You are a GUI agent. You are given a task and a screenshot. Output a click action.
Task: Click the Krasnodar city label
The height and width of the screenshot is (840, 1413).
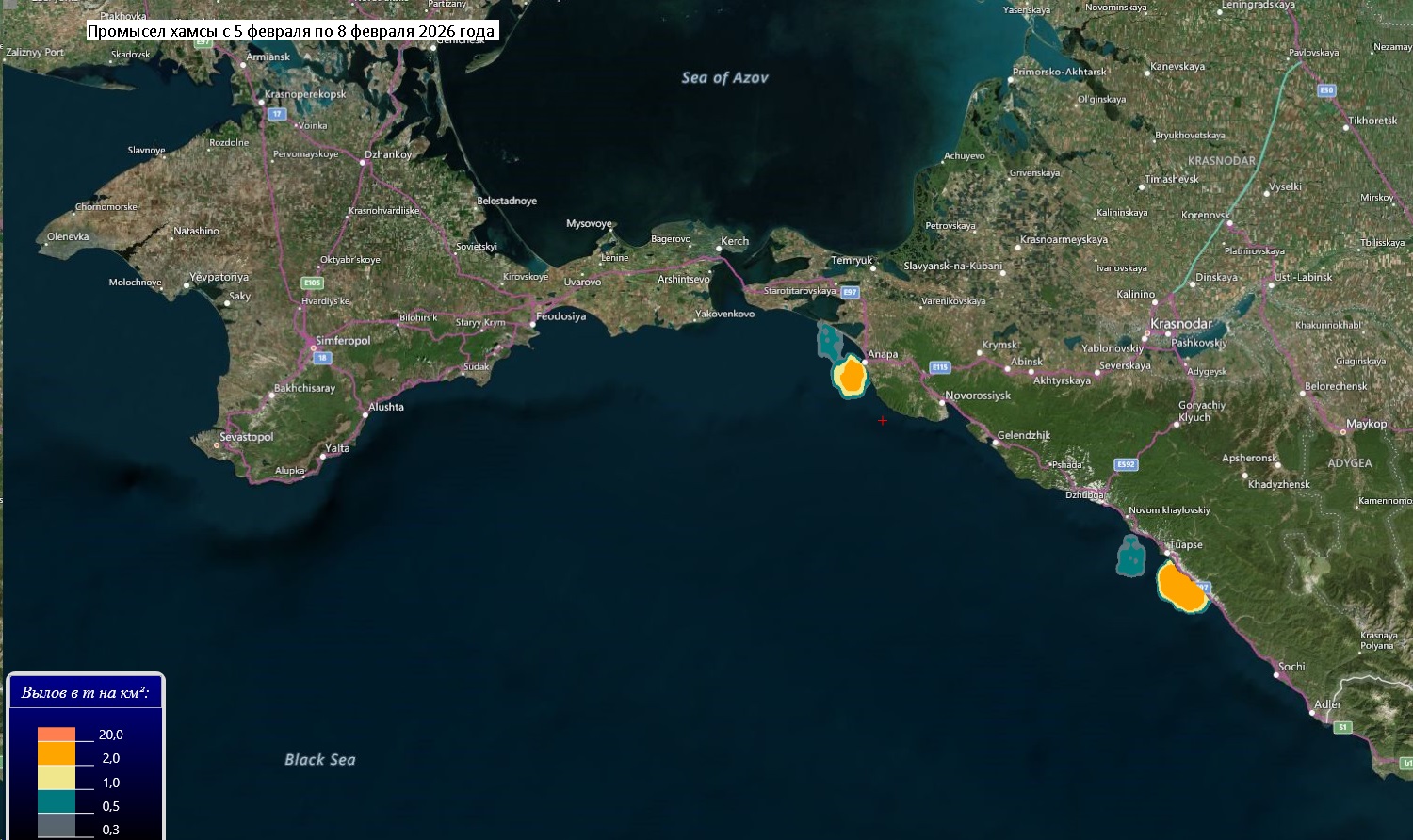tap(1181, 324)
